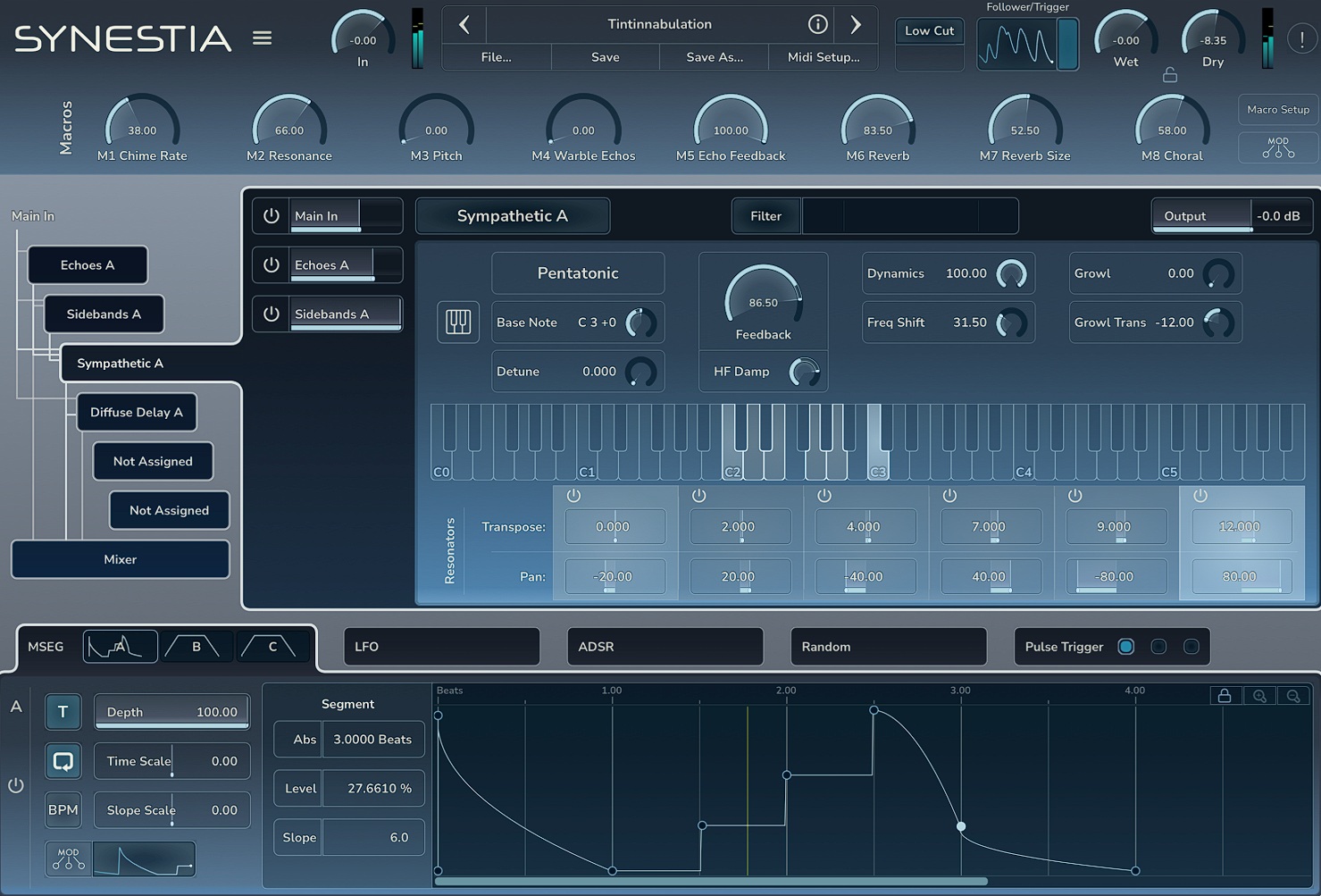This screenshot has height=896, width=1321.
Task: Toggle Sidebands A input power
Action: pos(272,314)
